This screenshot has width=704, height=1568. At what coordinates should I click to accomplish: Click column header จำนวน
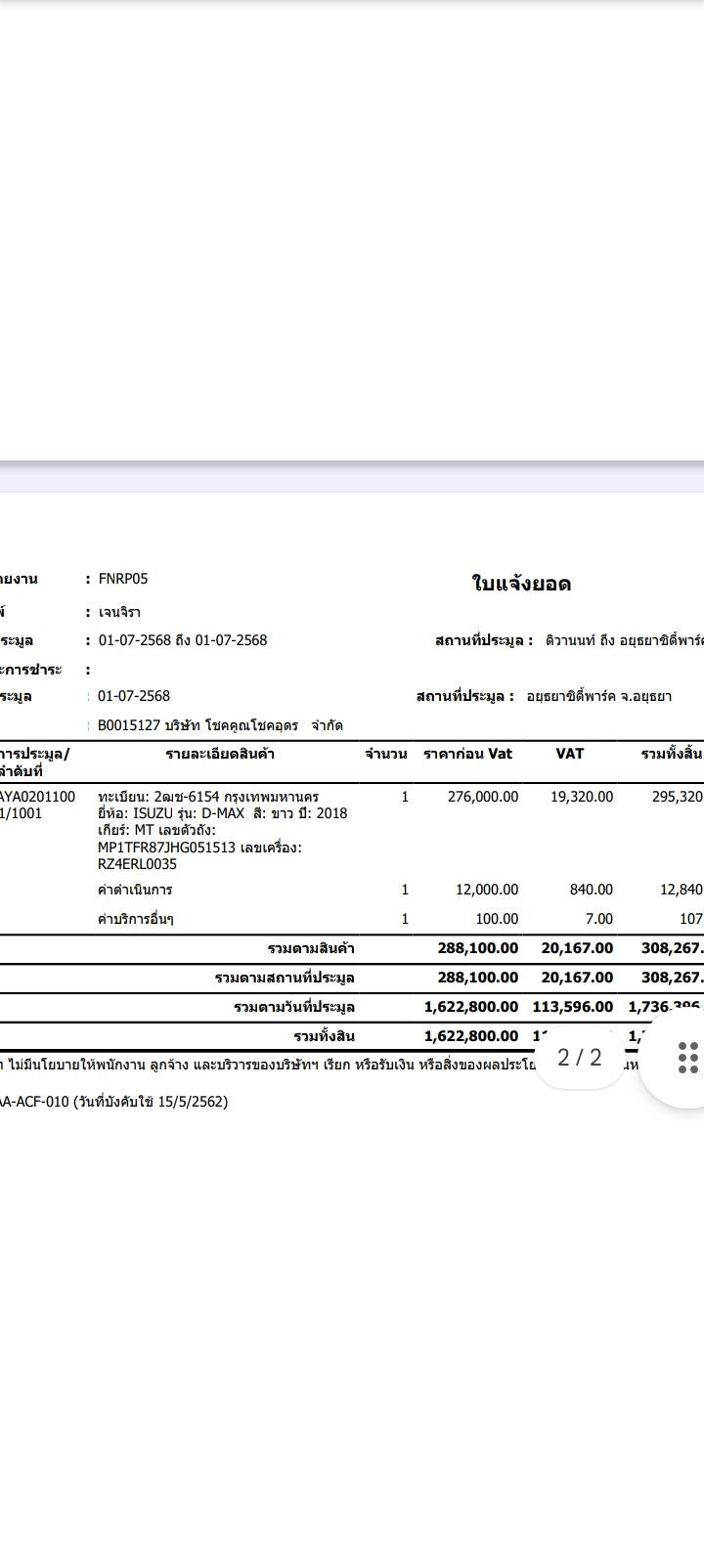coord(385,754)
